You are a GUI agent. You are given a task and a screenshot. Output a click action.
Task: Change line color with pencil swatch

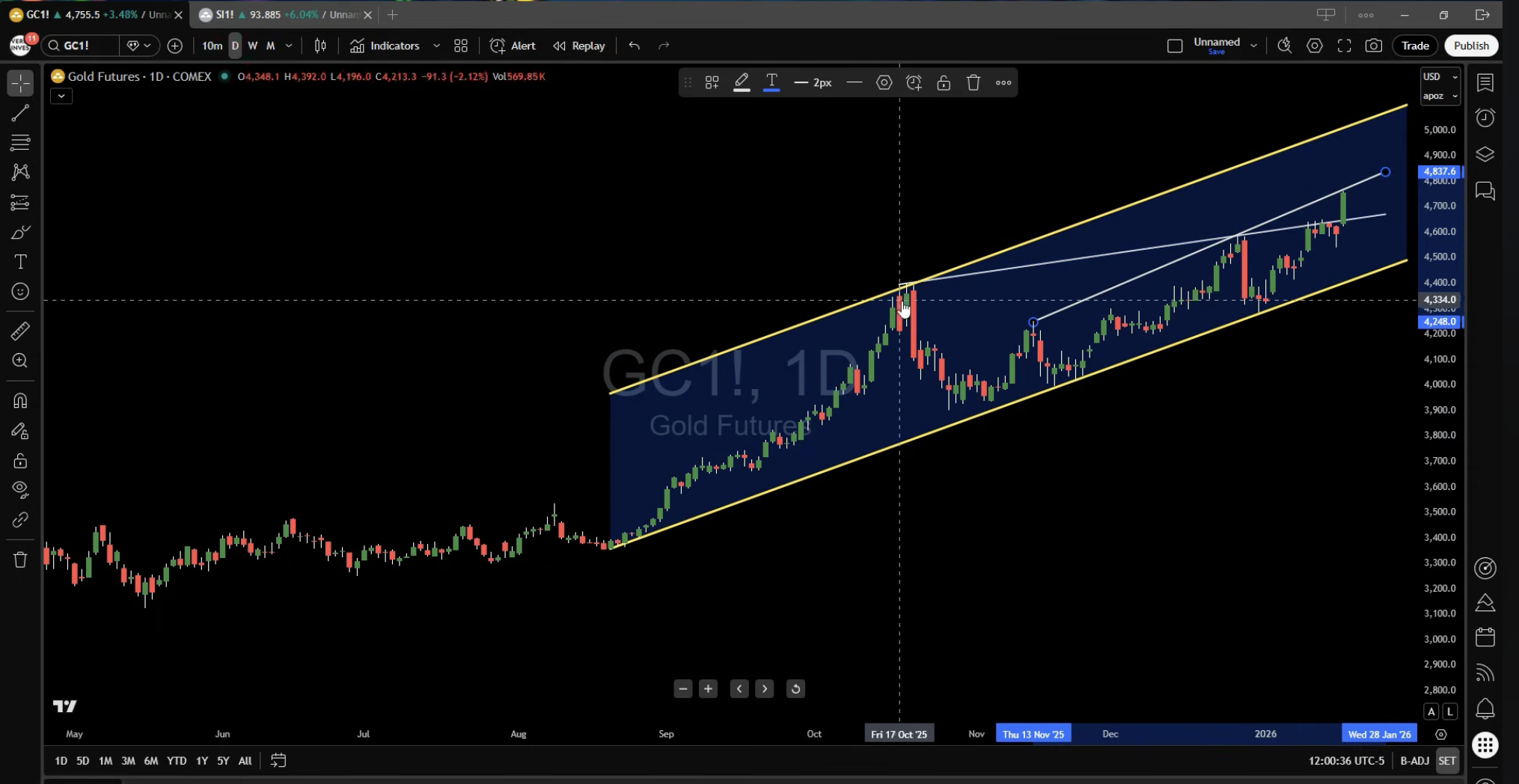point(741,83)
